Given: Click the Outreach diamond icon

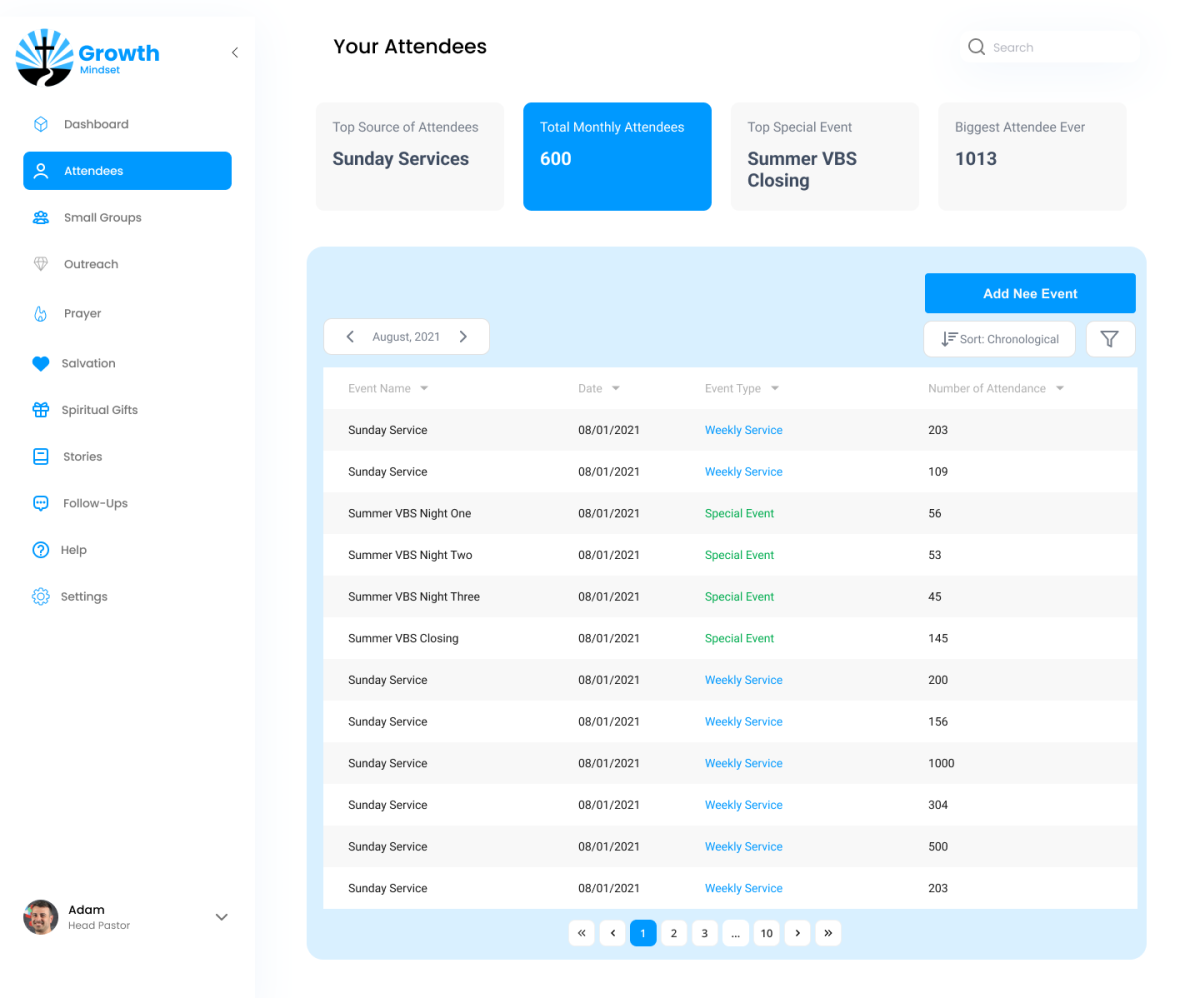Looking at the screenshot, I should 41,264.
